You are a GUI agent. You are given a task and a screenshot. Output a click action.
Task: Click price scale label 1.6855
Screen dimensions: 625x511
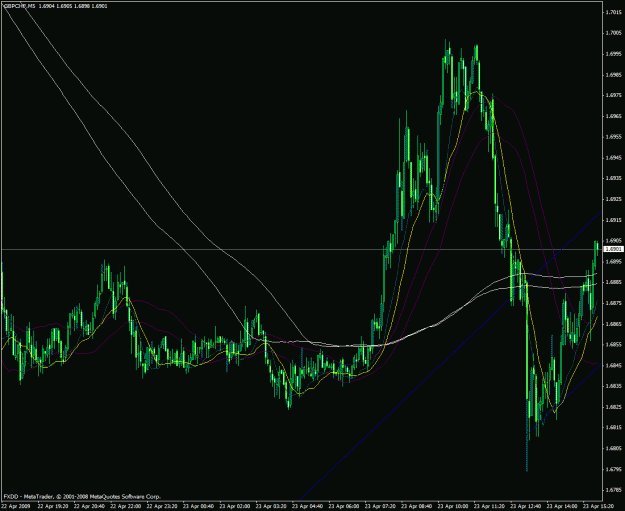click(x=613, y=345)
